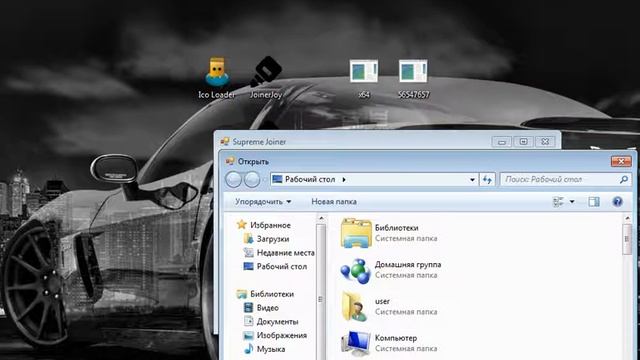Select the JoinerJoy desktop shortcut
The width and height of the screenshot is (640, 360).
point(266,78)
